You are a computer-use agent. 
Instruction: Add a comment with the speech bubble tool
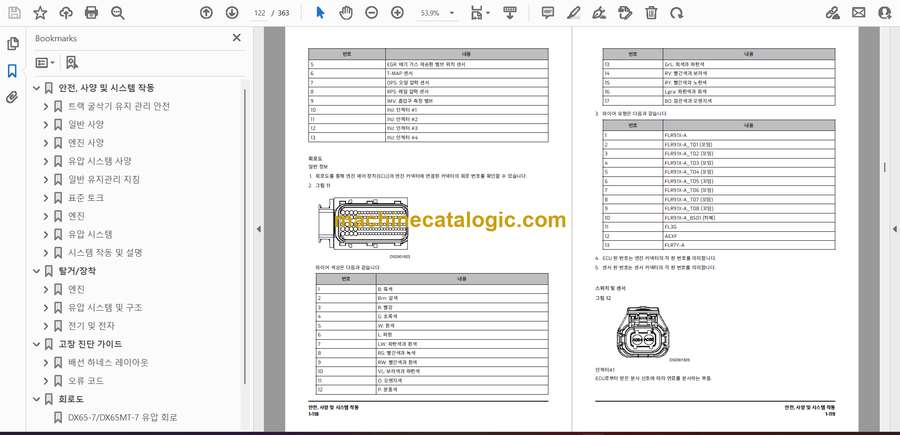point(548,13)
